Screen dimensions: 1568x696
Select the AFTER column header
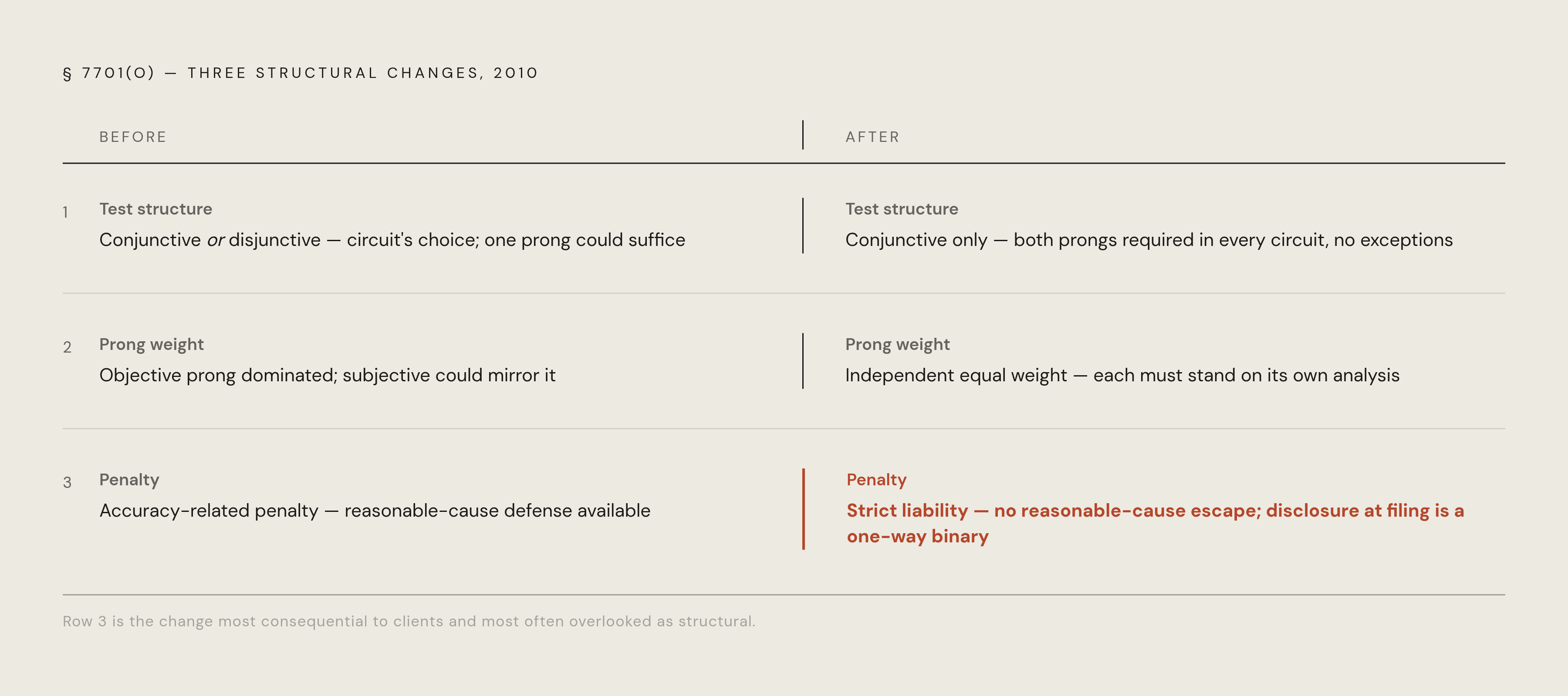click(872, 137)
